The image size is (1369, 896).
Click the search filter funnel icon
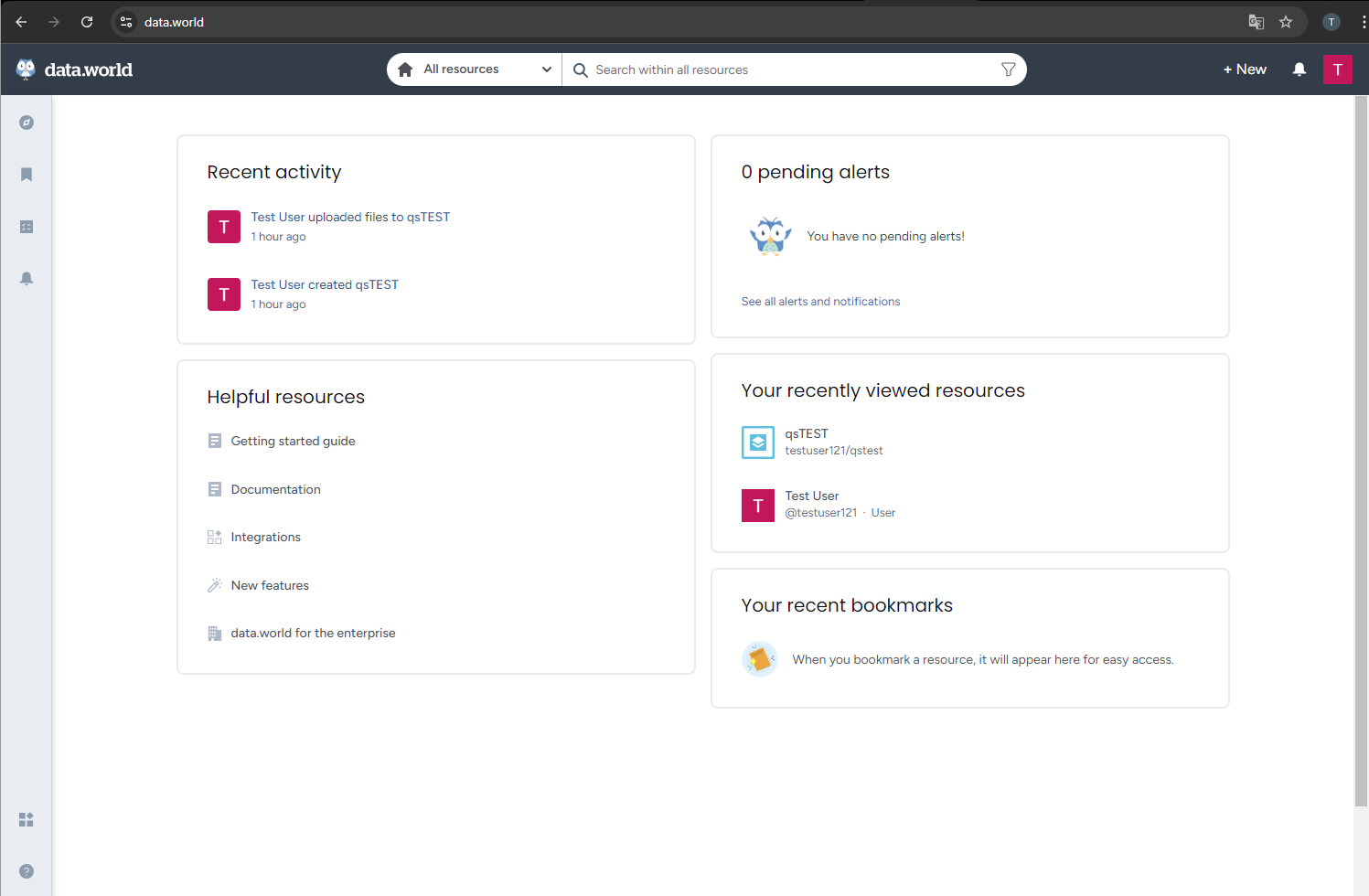click(x=1008, y=69)
